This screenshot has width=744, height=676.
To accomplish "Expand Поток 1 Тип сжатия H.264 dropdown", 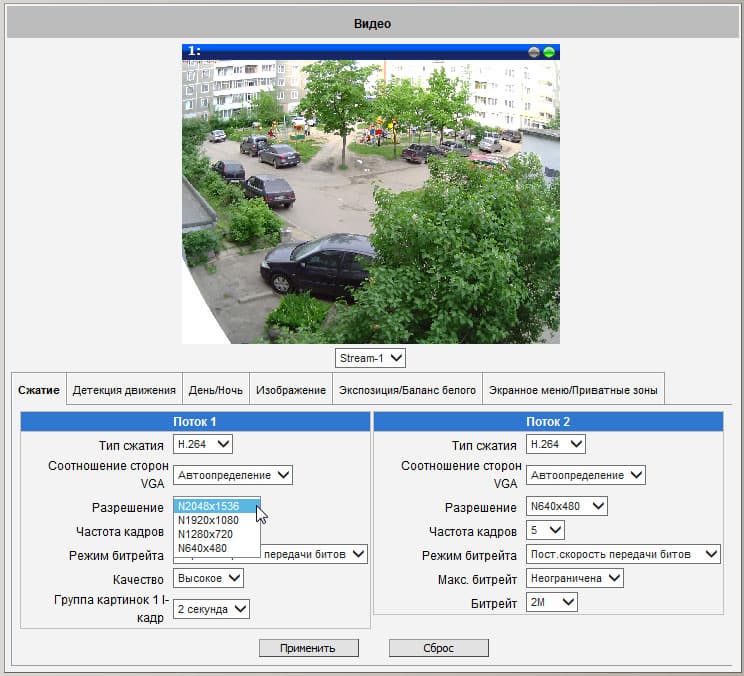I will 203,443.
